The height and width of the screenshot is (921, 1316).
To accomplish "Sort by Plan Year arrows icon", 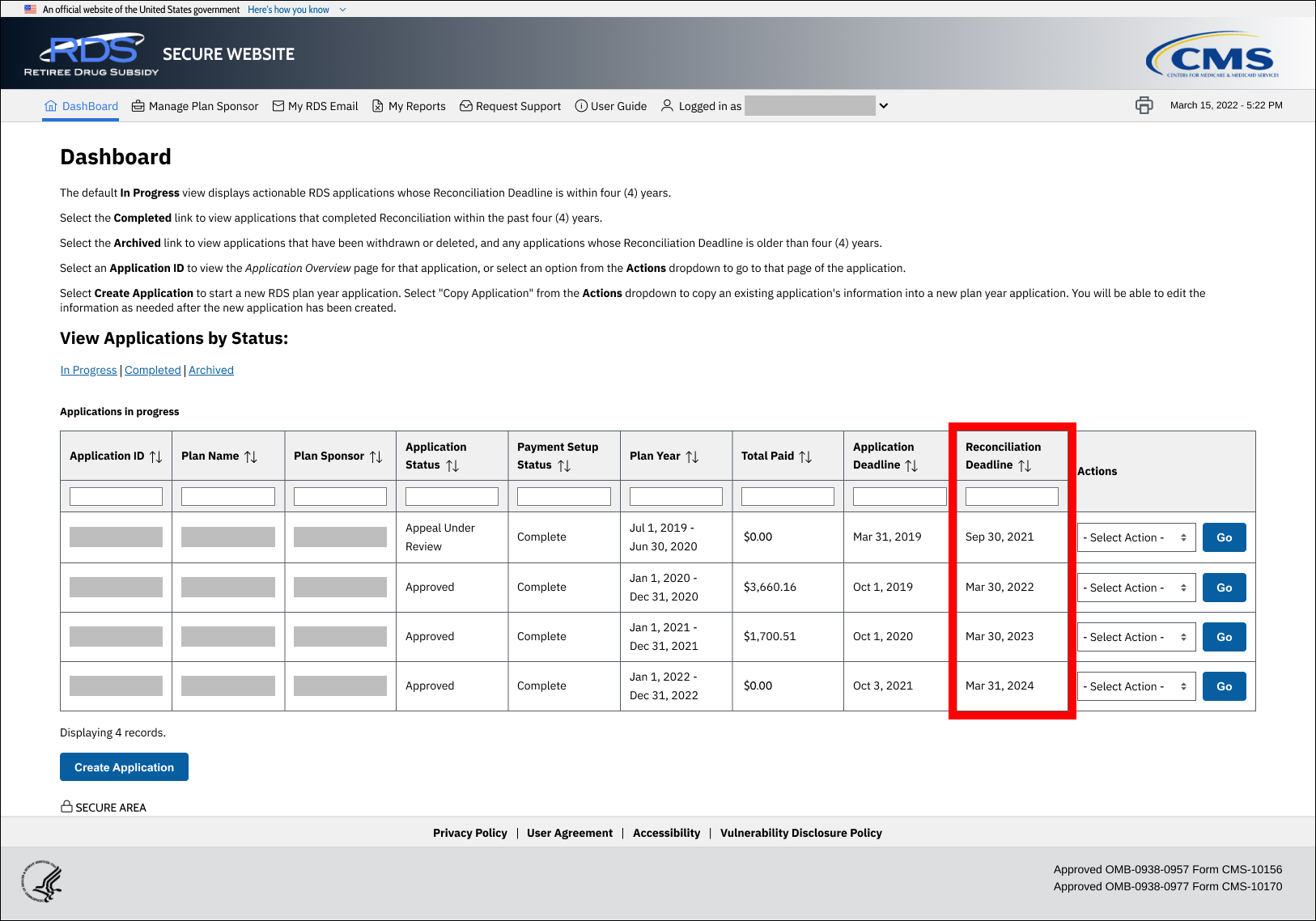I will click(692, 456).
